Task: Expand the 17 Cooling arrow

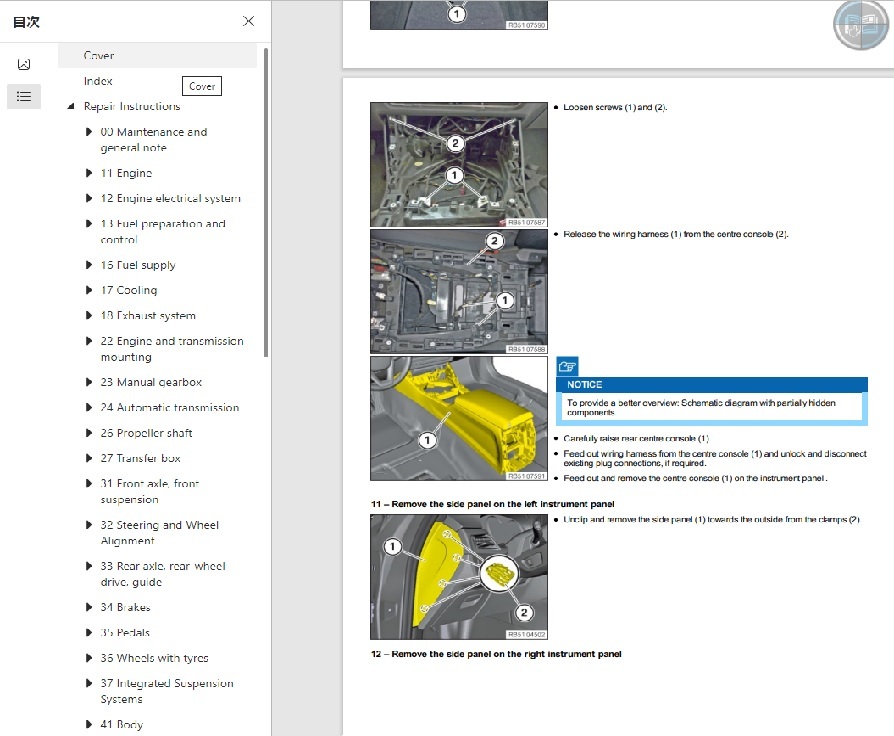Action: point(89,290)
